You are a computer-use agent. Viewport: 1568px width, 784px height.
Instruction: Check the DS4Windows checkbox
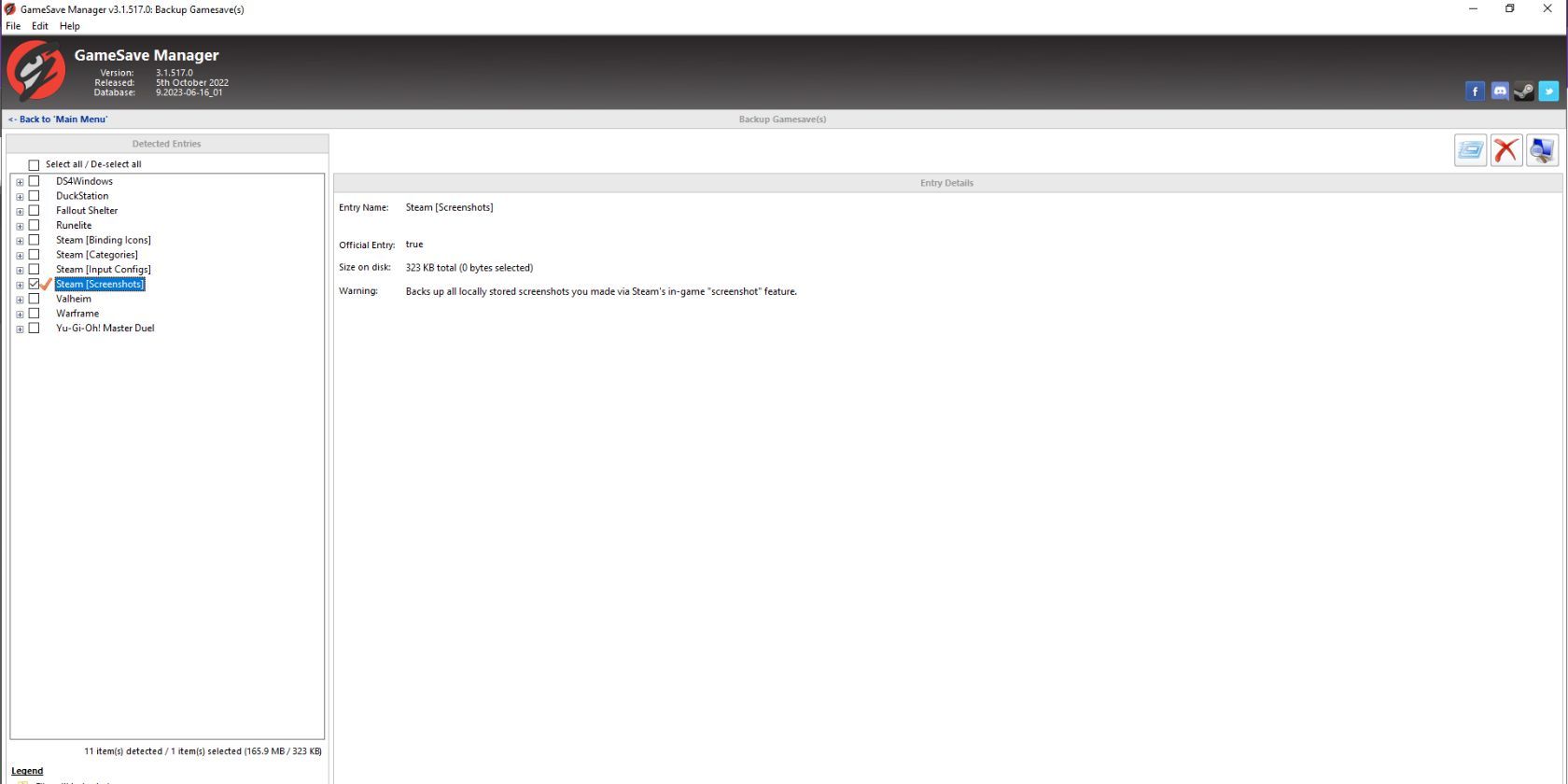(34, 181)
